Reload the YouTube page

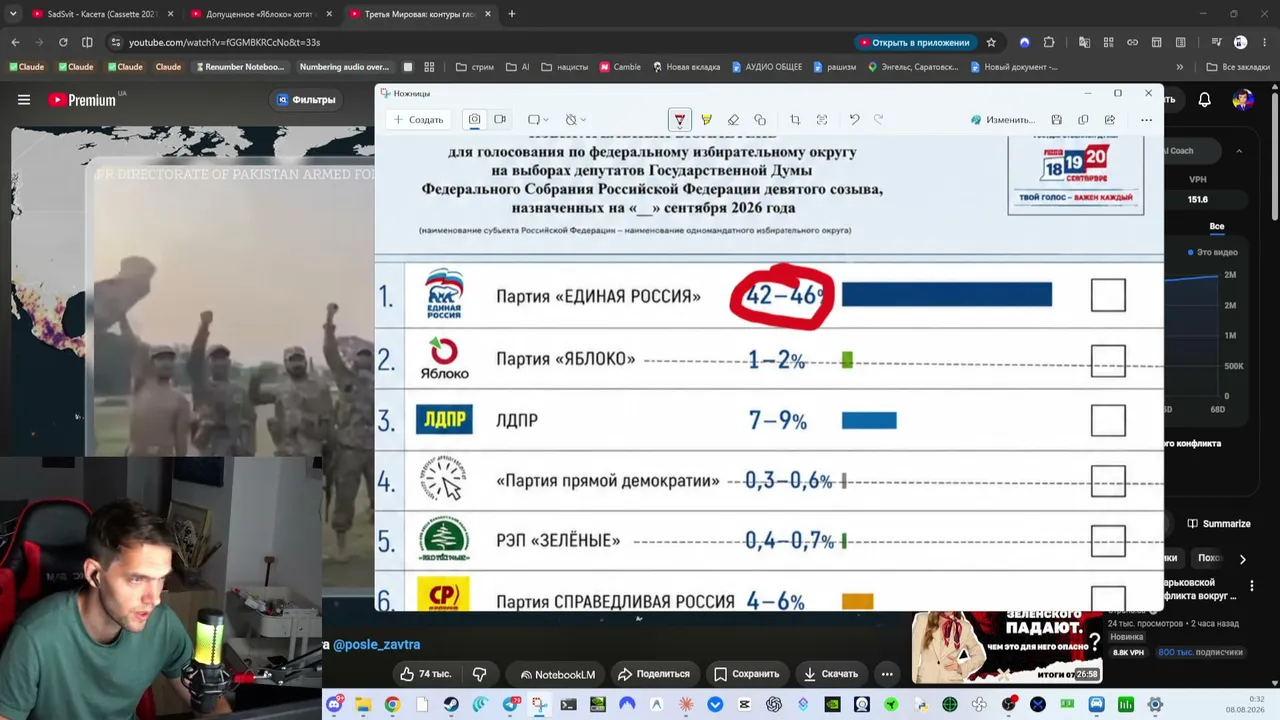click(x=63, y=42)
